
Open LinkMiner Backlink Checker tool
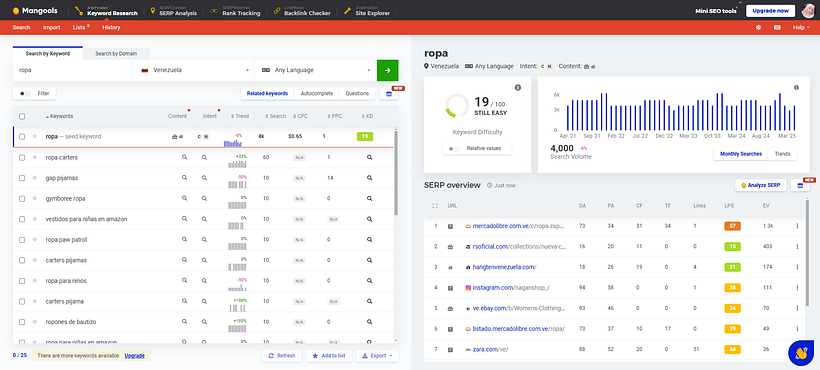(302, 10)
